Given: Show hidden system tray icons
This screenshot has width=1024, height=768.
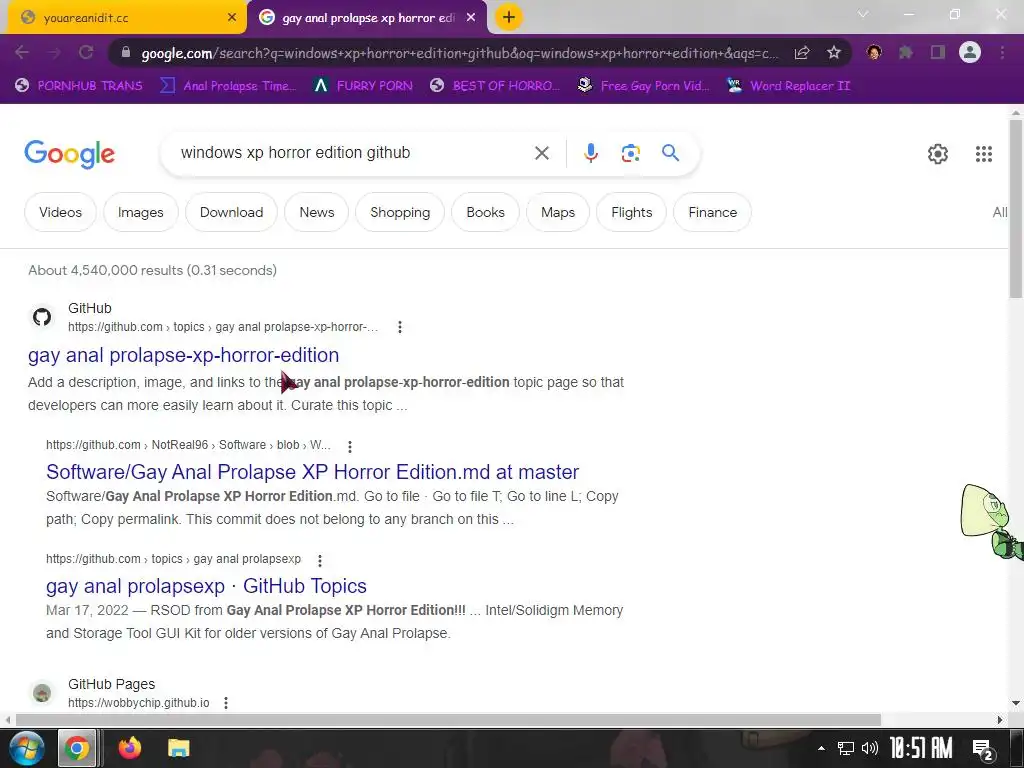Looking at the screenshot, I should coord(821,748).
